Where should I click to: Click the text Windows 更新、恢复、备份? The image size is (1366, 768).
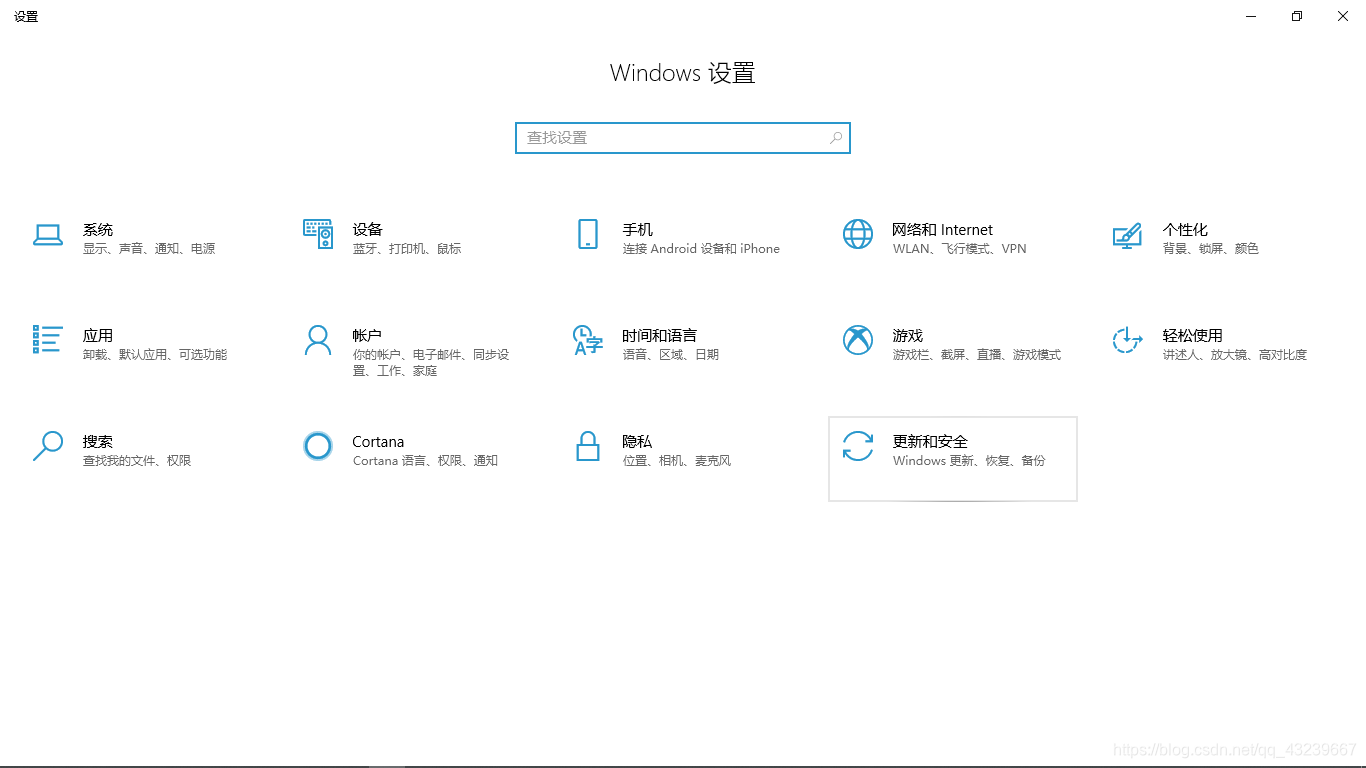click(x=969, y=461)
